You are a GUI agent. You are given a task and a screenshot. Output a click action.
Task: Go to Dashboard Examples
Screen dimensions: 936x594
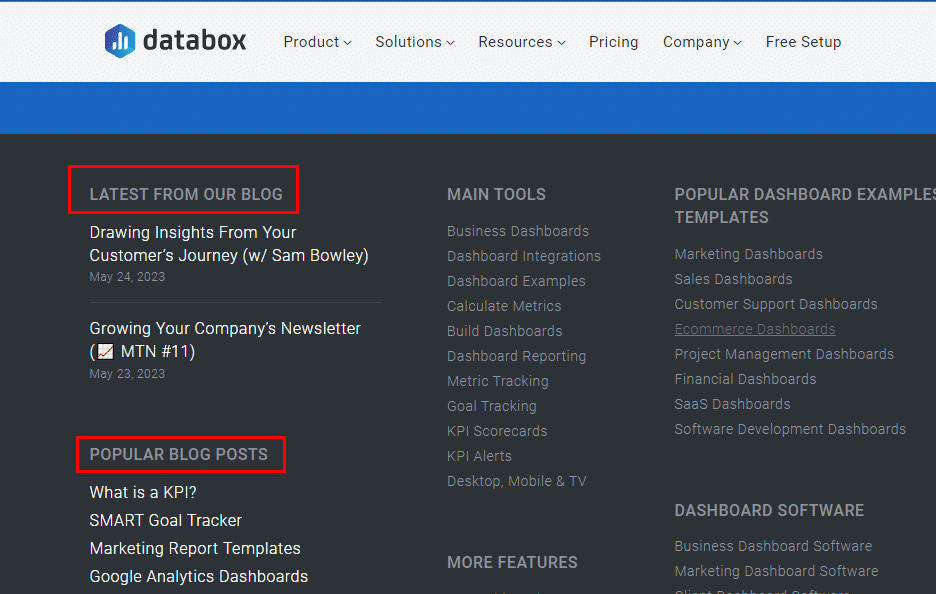coord(516,281)
